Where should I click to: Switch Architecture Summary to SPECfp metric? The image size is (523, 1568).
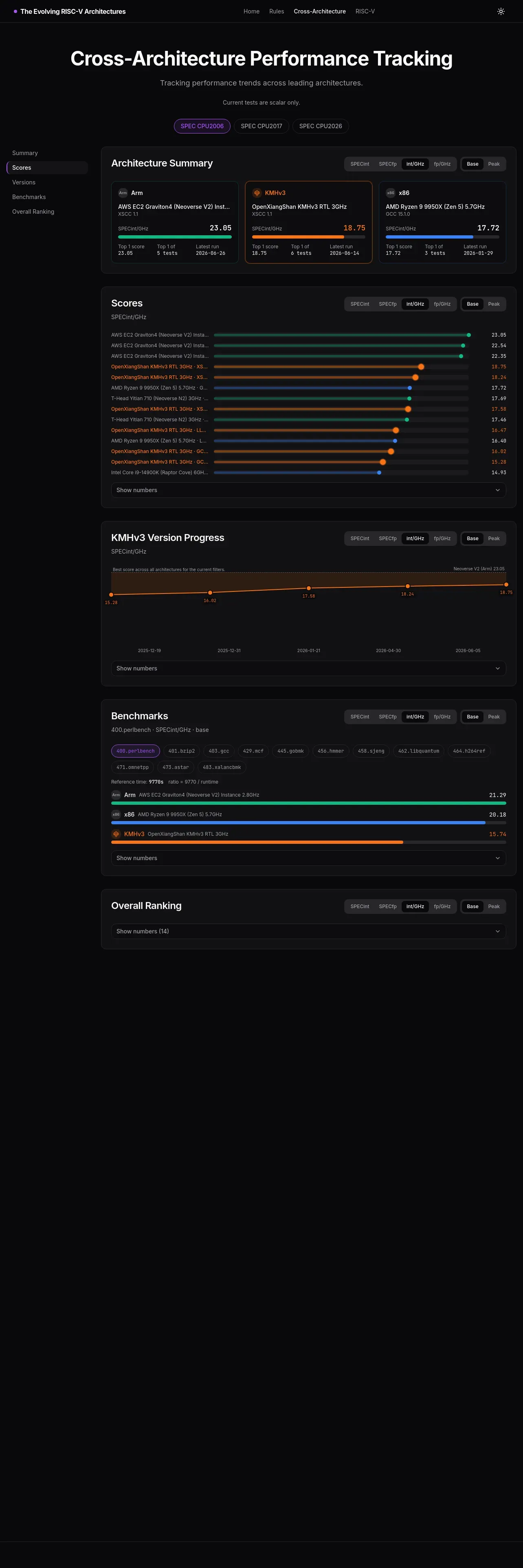pyautogui.click(x=388, y=164)
